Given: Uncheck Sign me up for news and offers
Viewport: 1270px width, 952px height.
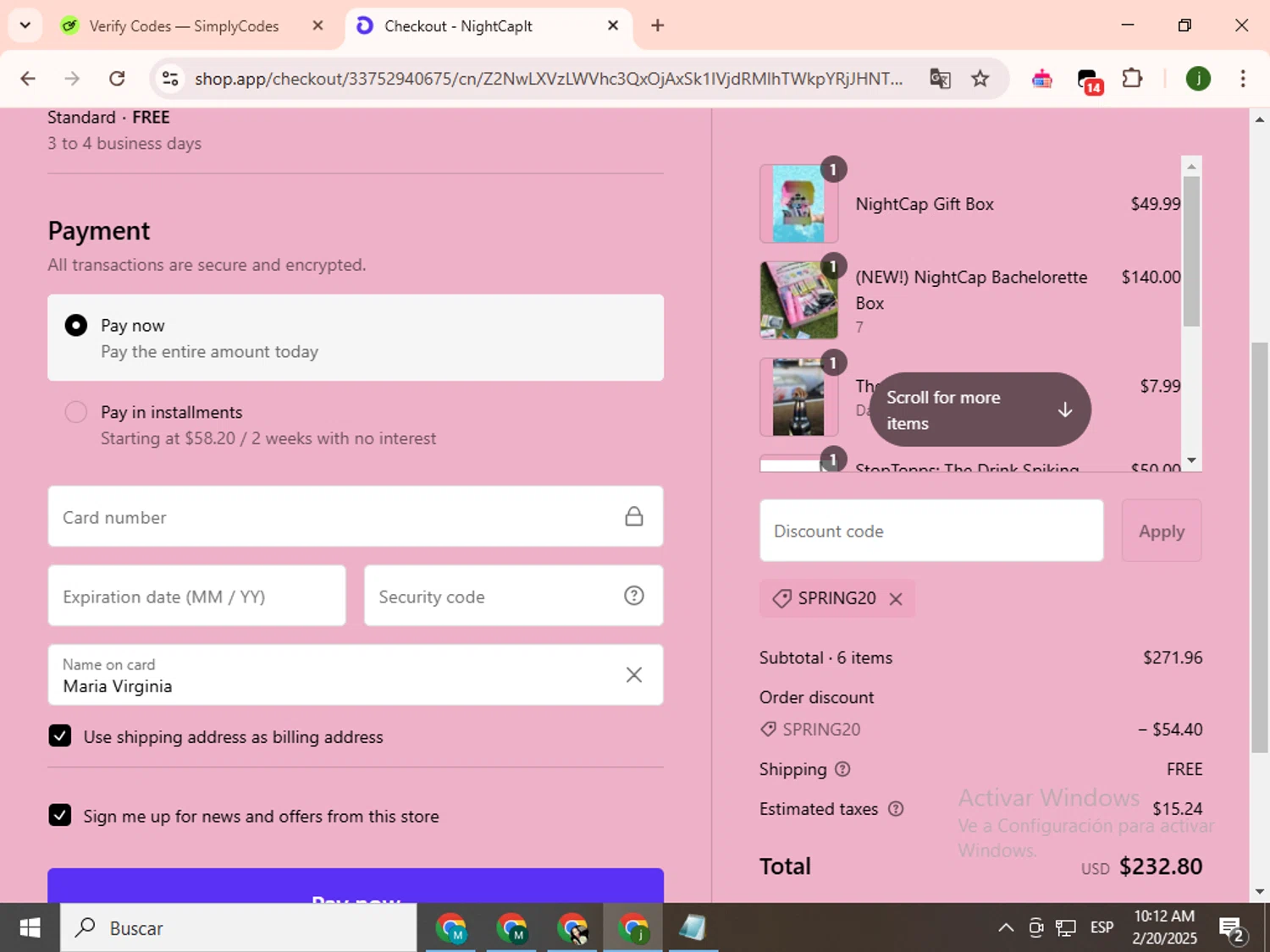Looking at the screenshot, I should point(60,815).
